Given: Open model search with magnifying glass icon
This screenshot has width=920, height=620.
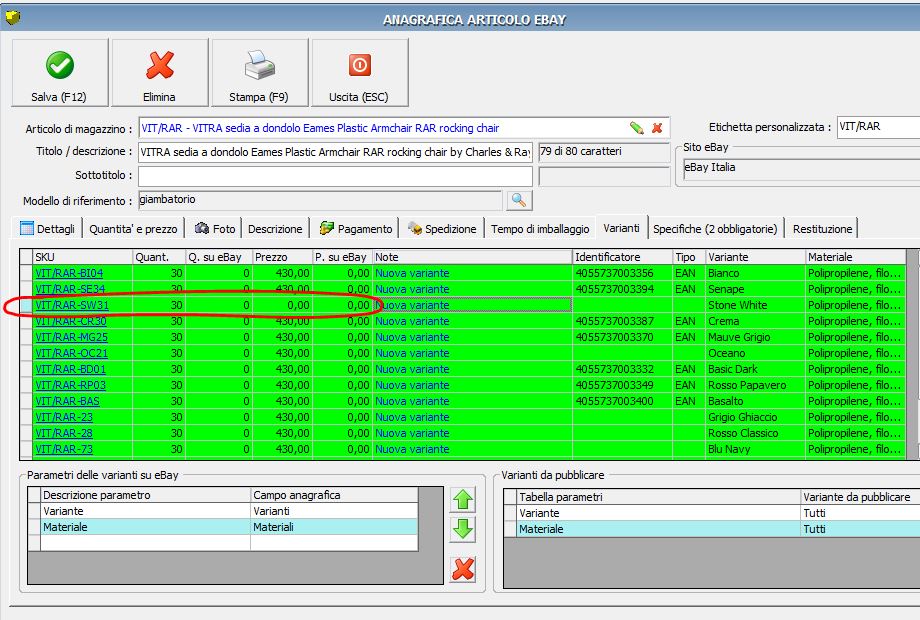Looking at the screenshot, I should click(519, 200).
